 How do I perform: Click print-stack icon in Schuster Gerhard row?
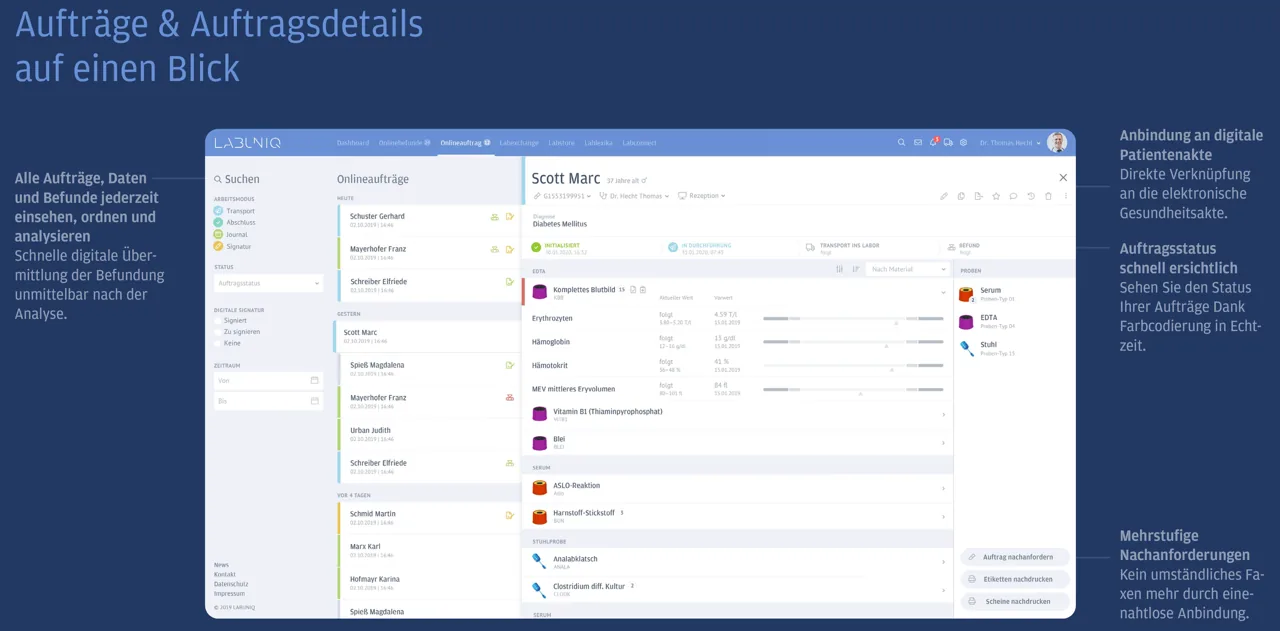(x=494, y=217)
